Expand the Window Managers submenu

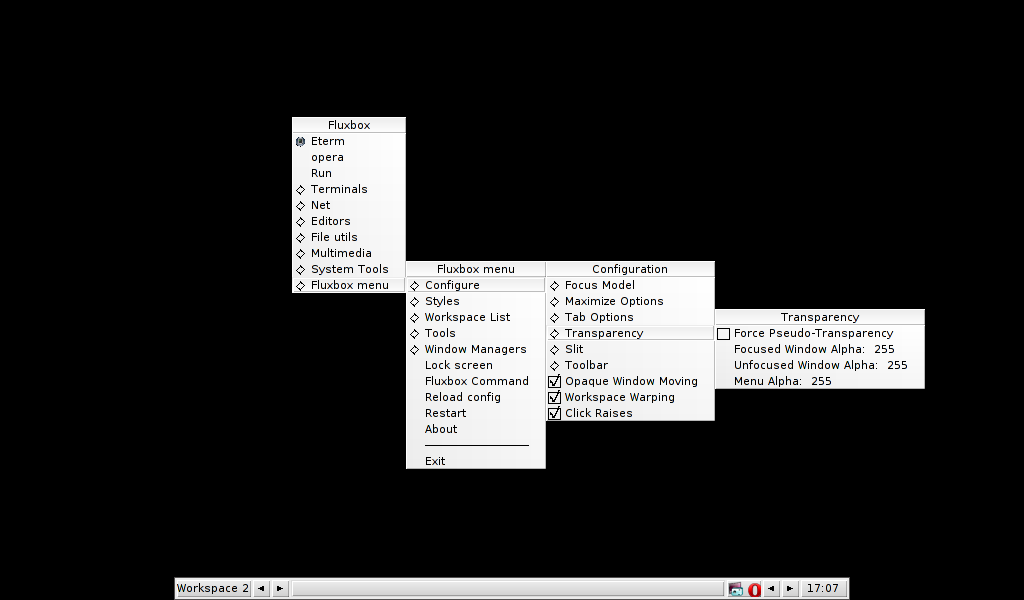[475, 349]
